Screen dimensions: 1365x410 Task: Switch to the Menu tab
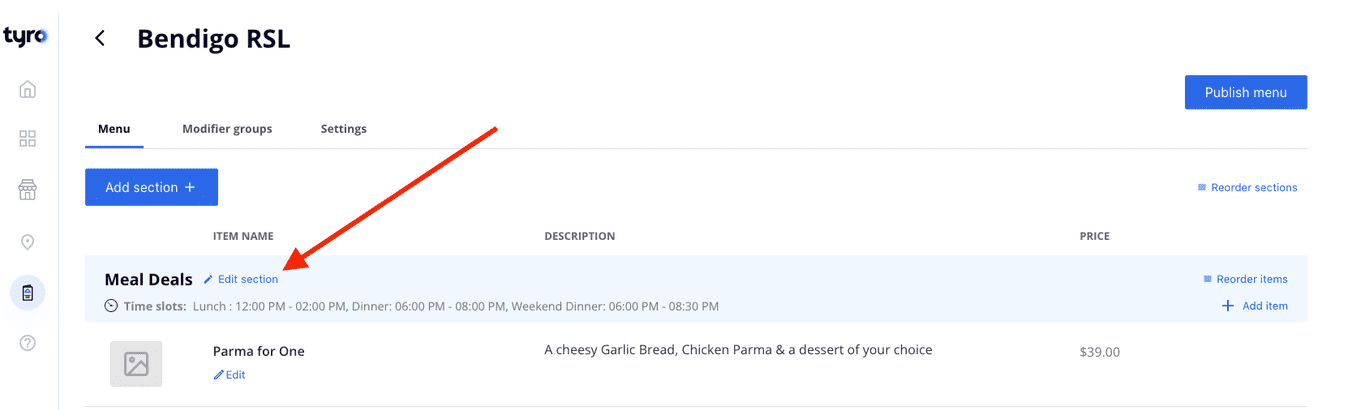pos(114,129)
